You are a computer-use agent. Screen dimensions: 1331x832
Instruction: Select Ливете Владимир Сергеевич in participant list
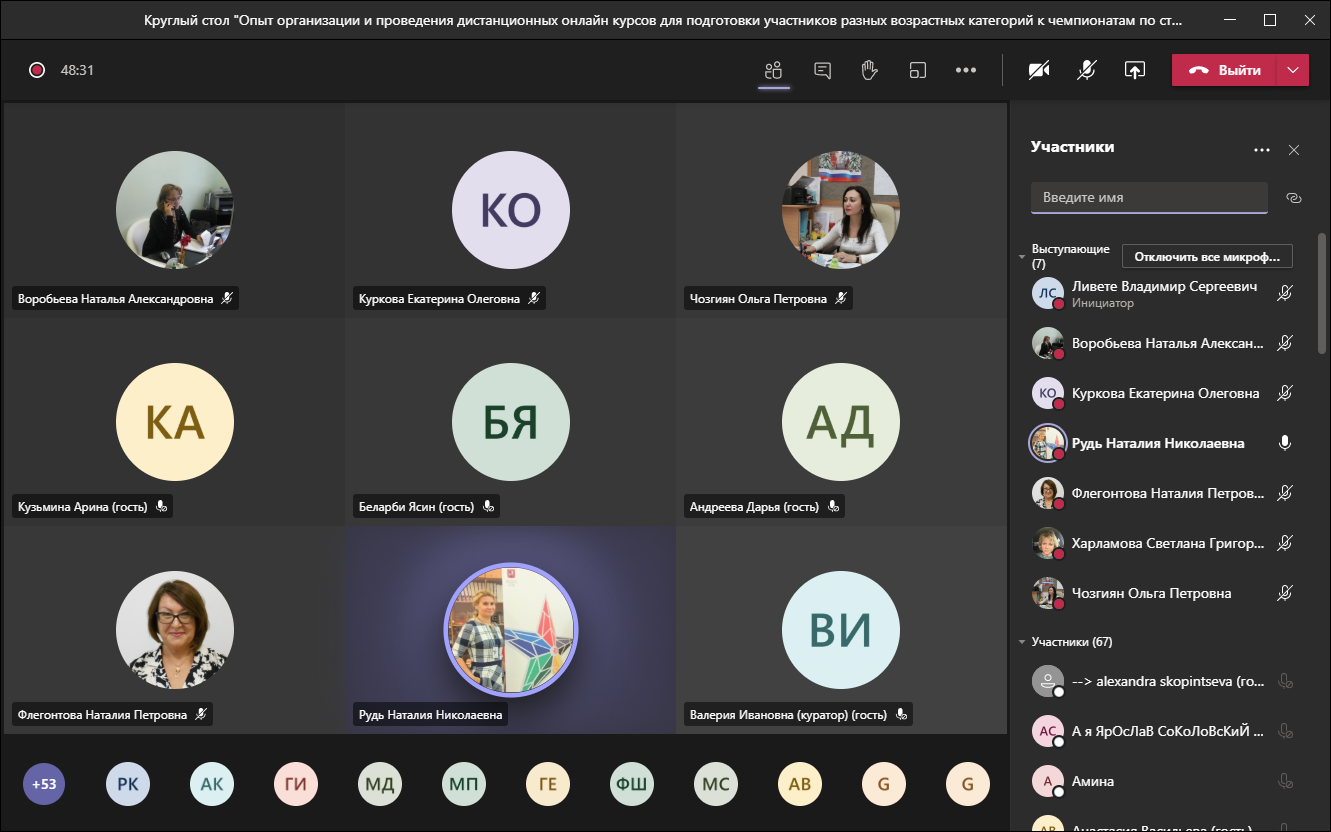(x=1150, y=293)
